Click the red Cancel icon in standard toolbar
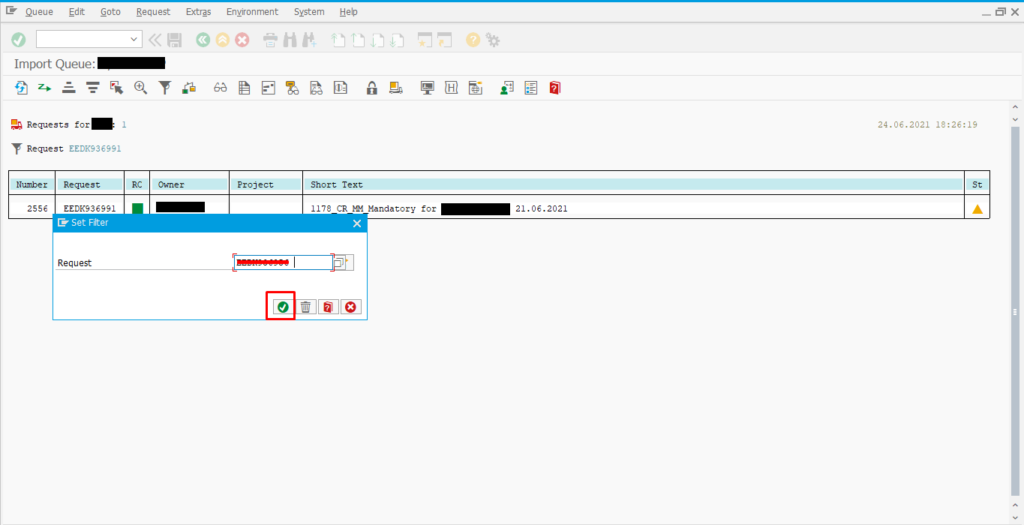Image resolution: width=1024 pixels, height=525 pixels. (x=242, y=40)
